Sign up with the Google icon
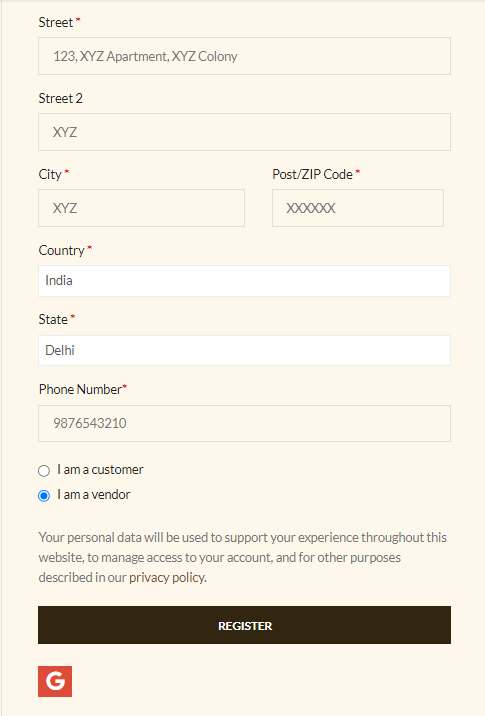Screen dimensions: 485x716 click(x=55, y=681)
